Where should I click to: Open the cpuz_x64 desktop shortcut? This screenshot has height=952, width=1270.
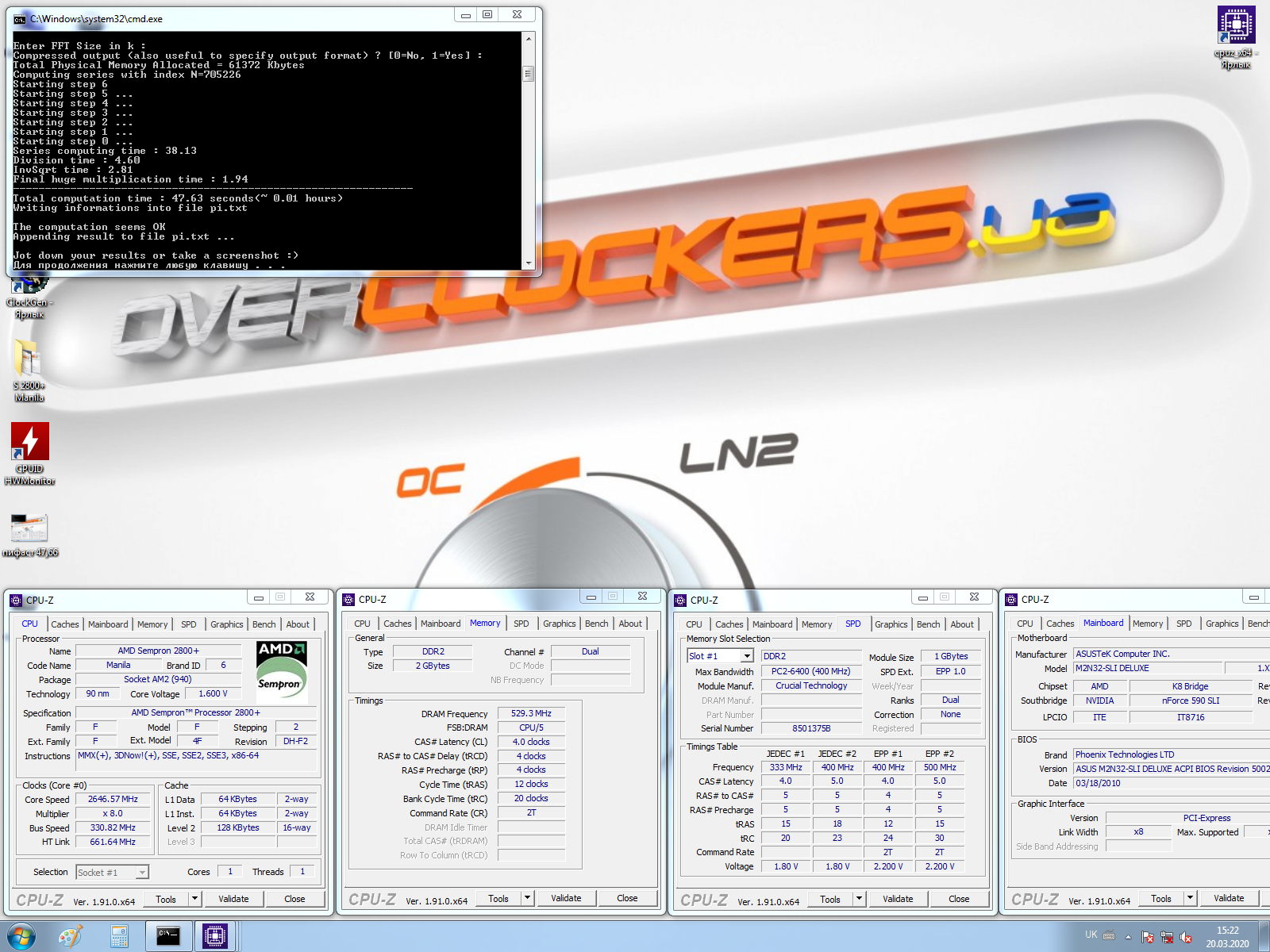click(1236, 37)
